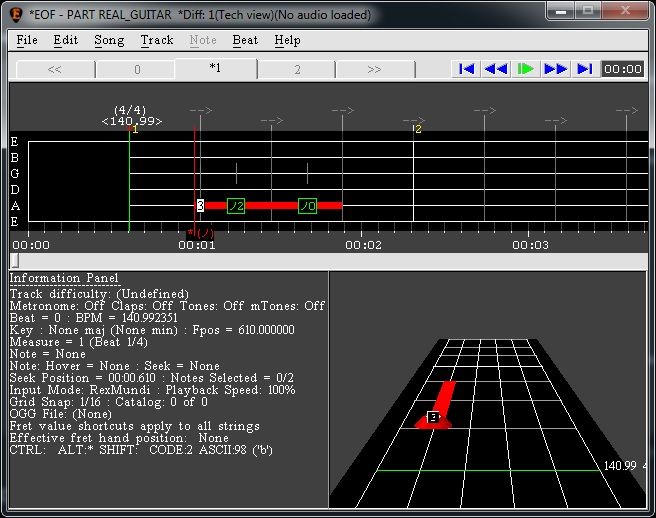Select the fret 3 note on A string

click(x=200, y=205)
